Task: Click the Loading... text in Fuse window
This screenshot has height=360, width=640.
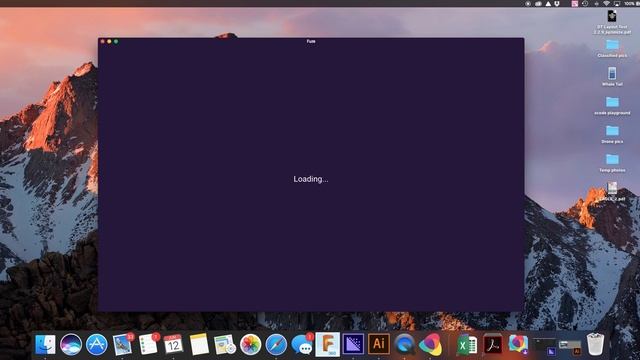Action: tap(311, 179)
